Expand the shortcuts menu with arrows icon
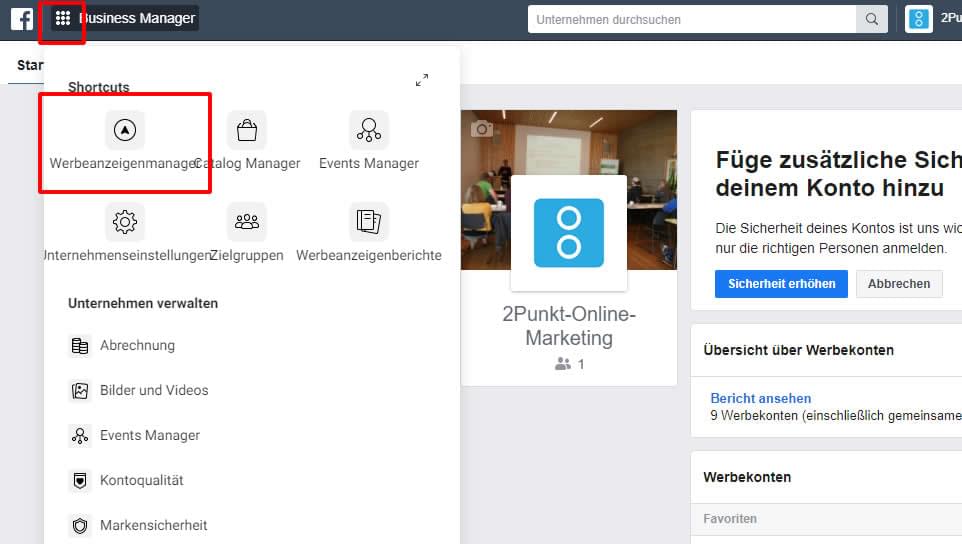Image resolution: width=962 pixels, height=544 pixels. [422, 80]
